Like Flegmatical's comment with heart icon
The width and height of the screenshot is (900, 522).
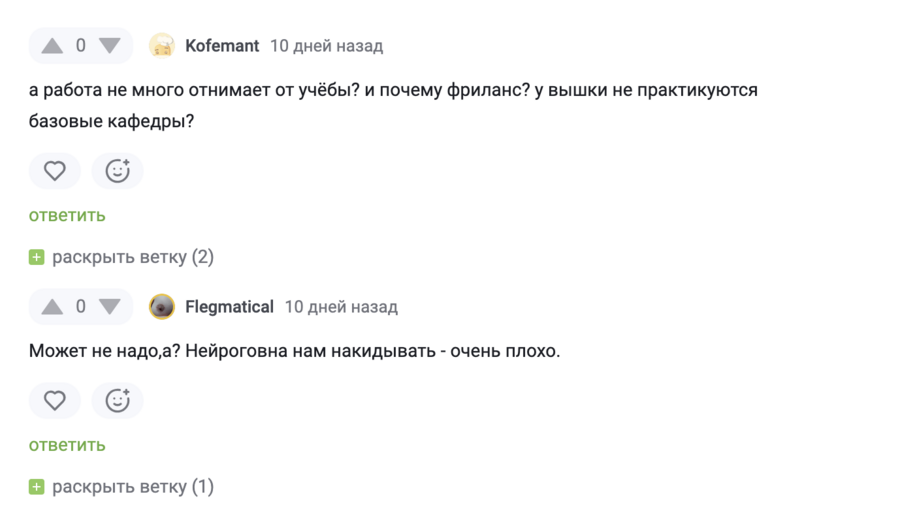(x=55, y=401)
